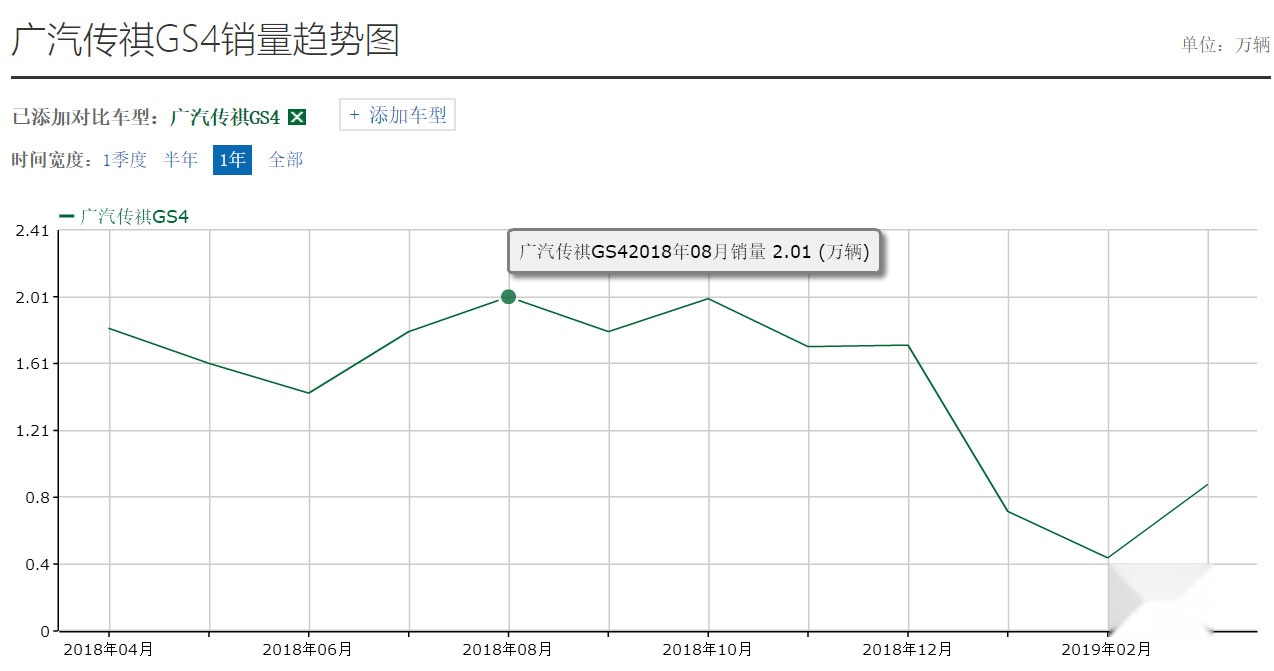1274x671 pixels.
Task: Click the 1.21 y-axis value
Action: pos(31,431)
